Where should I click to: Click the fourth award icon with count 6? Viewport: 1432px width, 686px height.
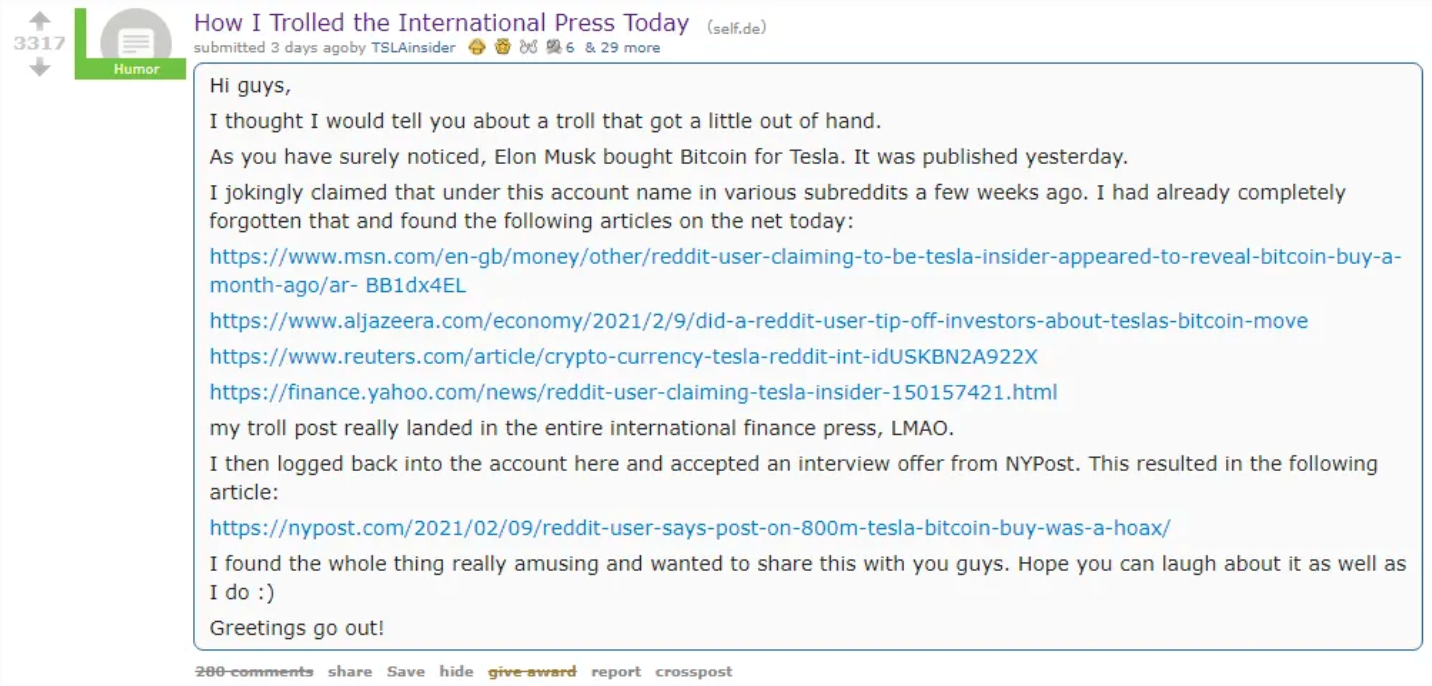point(560,47)
